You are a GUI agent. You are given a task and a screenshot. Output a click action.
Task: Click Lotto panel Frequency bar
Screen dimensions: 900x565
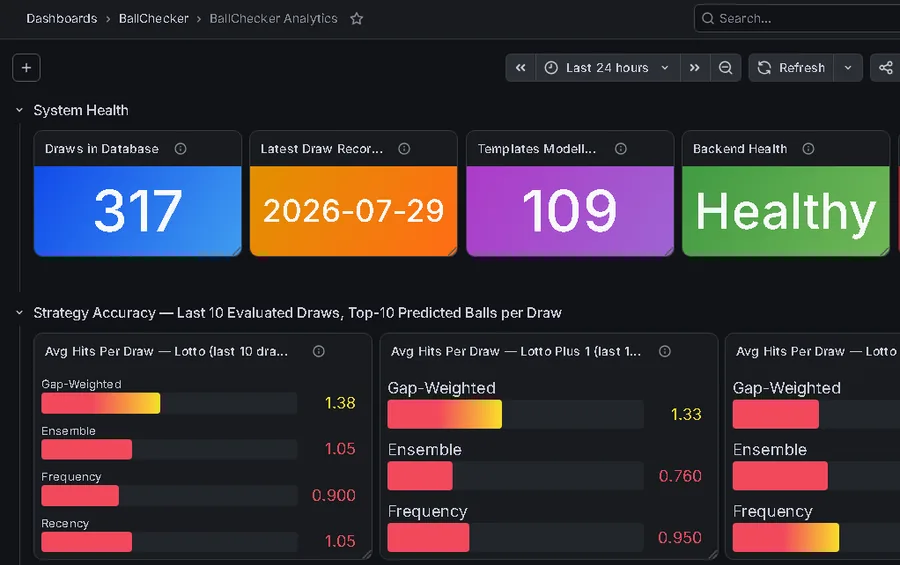coord(169,496)
